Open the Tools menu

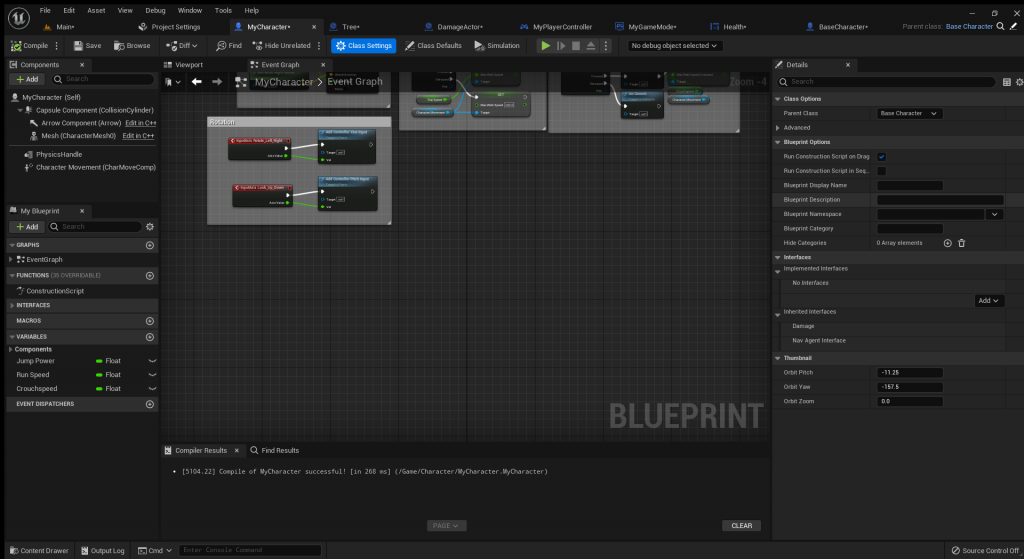pos(223,10)
